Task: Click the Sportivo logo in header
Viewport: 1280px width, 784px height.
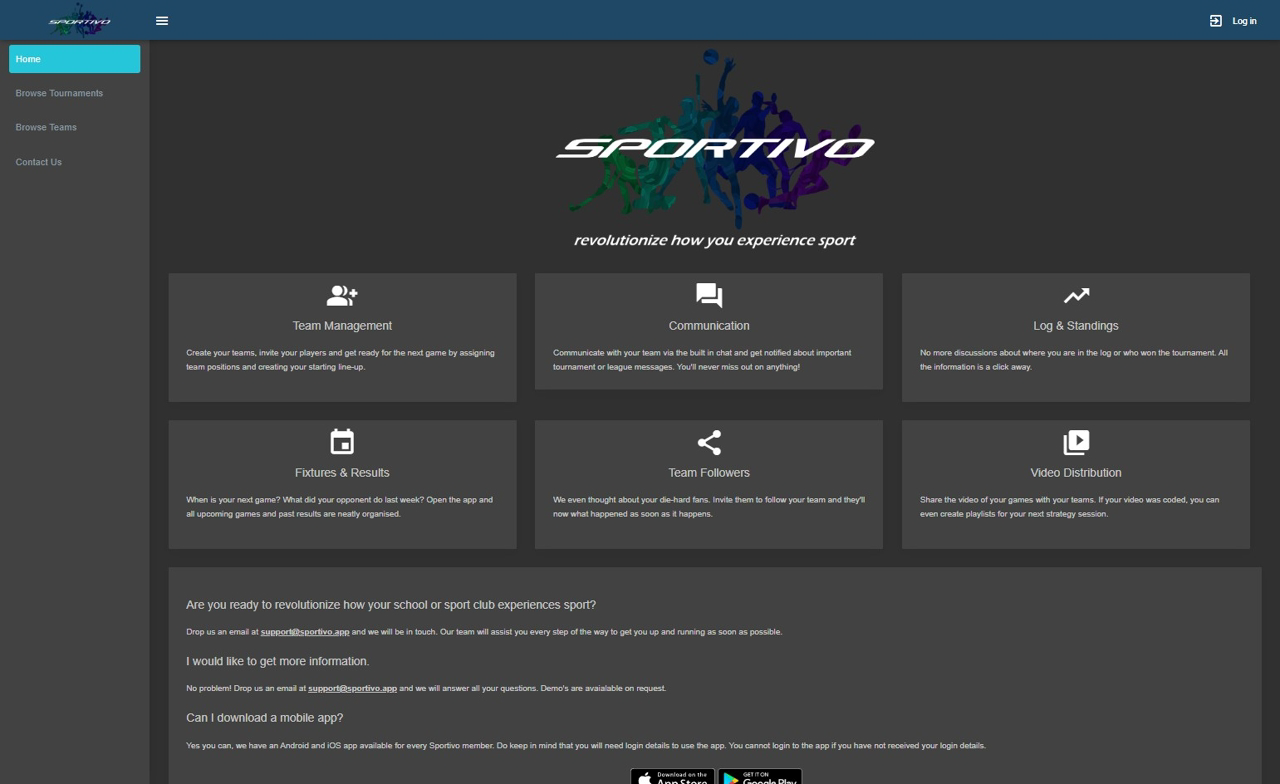Action: point(80,20)
